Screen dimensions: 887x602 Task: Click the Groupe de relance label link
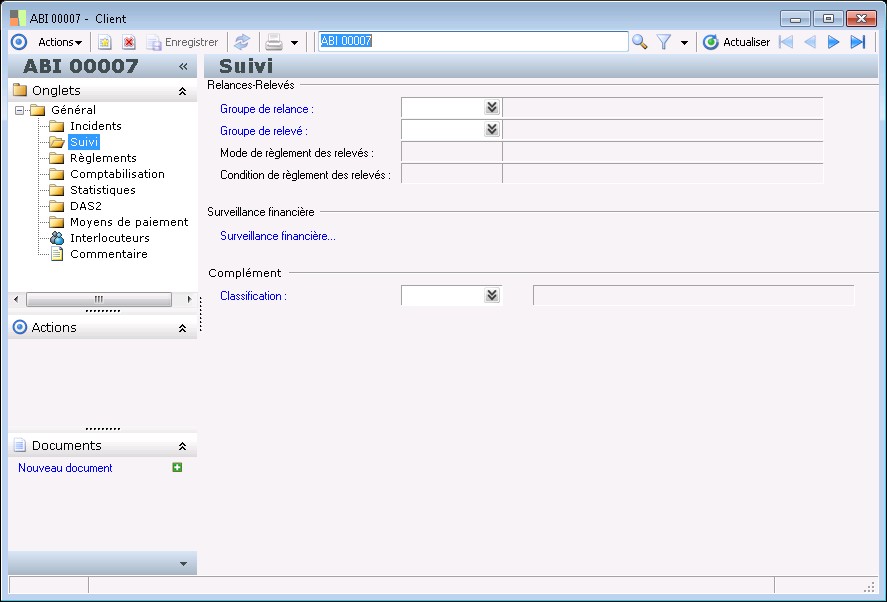pyautogui.click(x=266, y=109)
